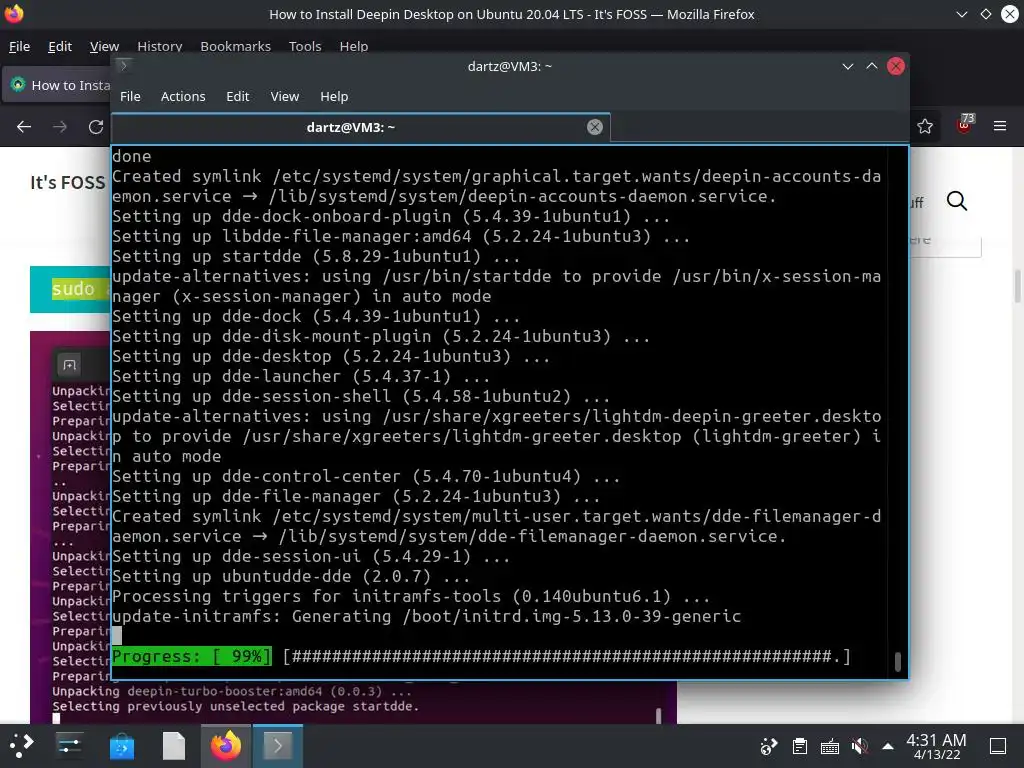Maximize Firefox using the diamond button
The image size is (1024, 768).
click(x=985, y=14)
